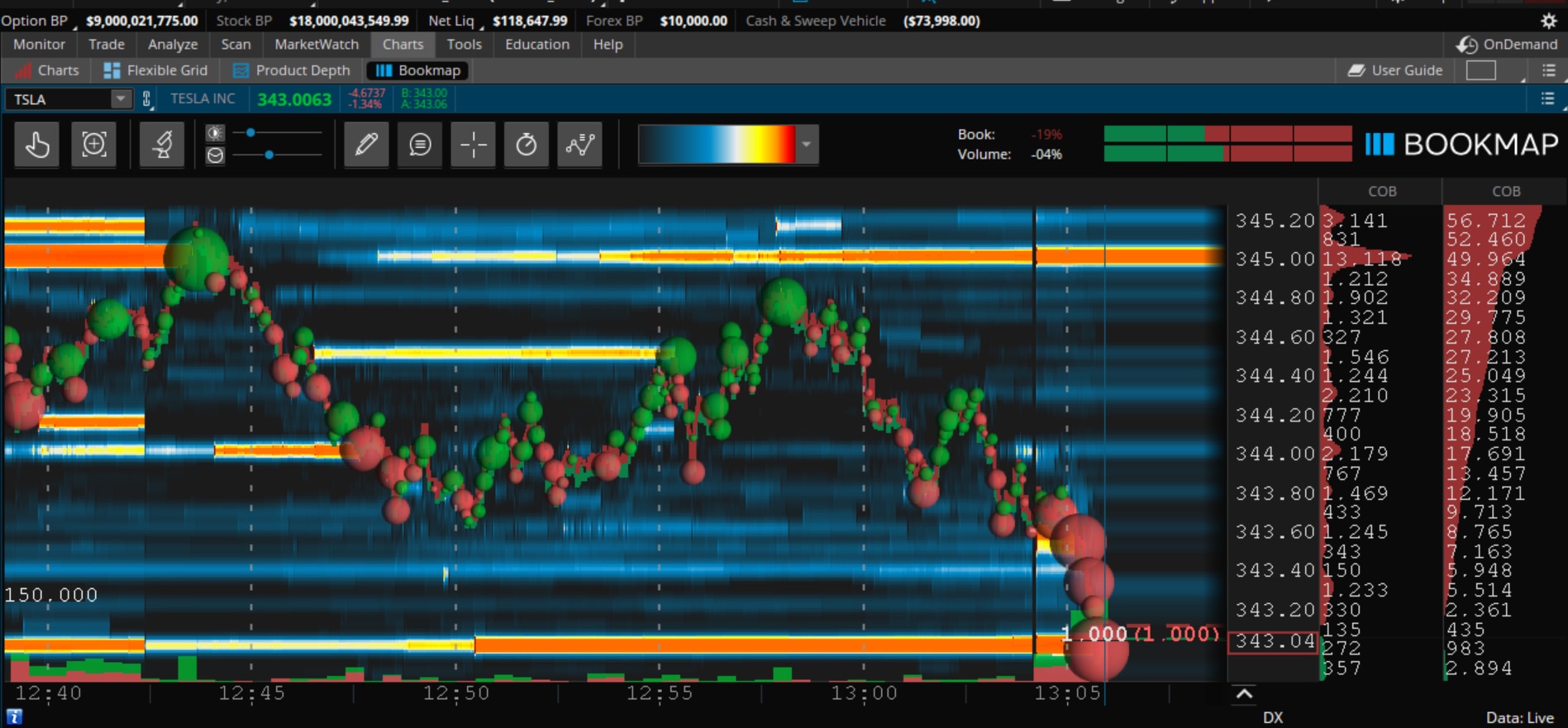Click the second COB column header
The image size is (1568, 728).
(1506, 192)
